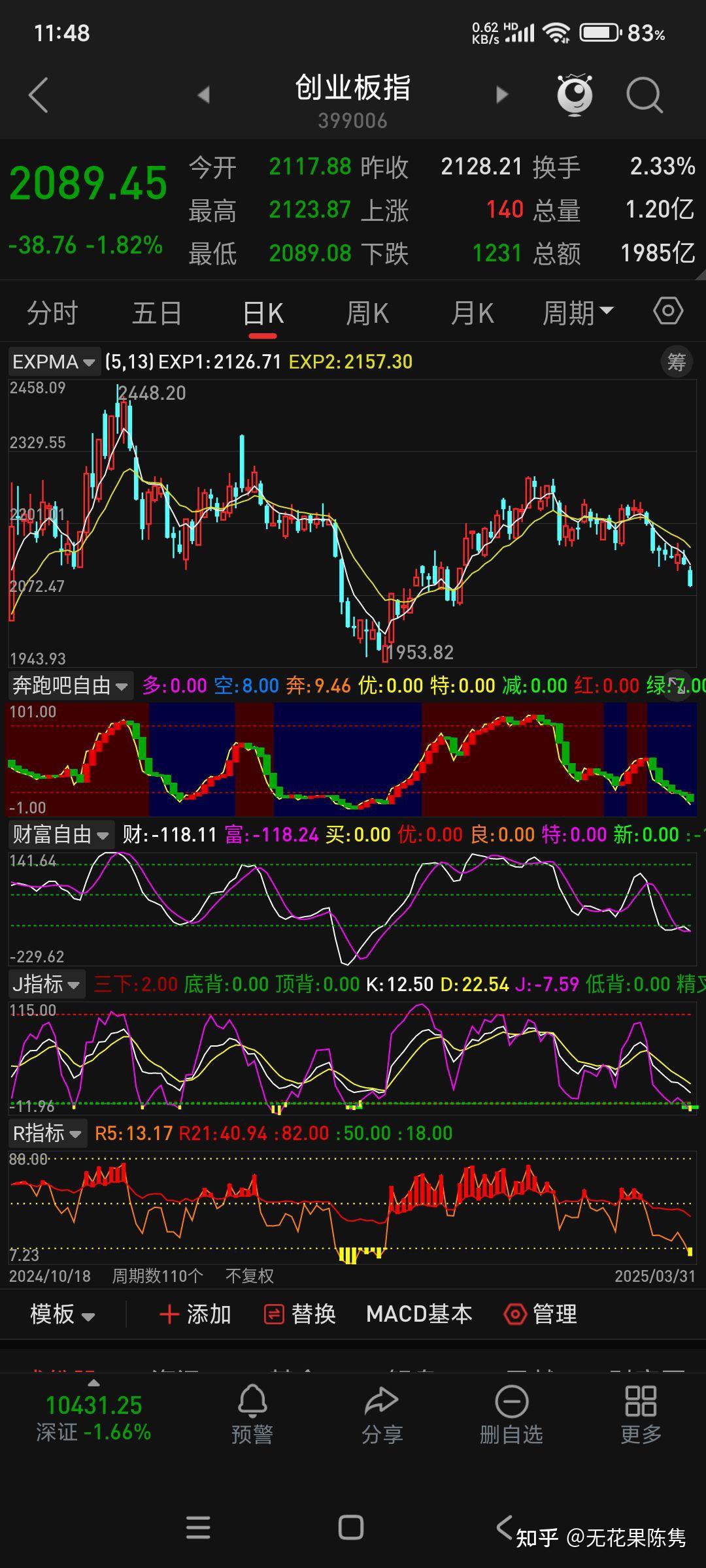This screenshot has width=706, height=1568.
Task: Expand the 模板 template dropdown
Action: [63, 1314]
